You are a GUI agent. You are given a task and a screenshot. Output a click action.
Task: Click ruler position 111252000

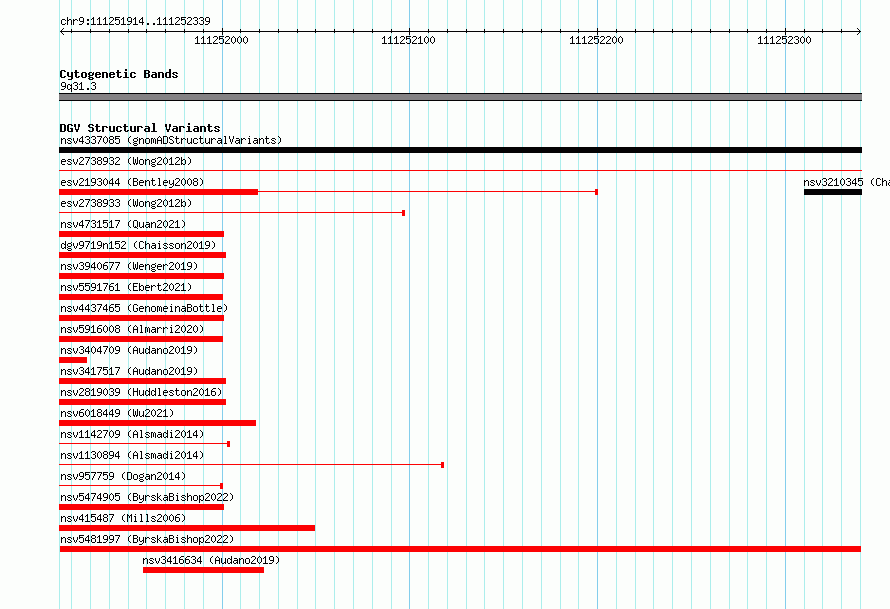221,40
